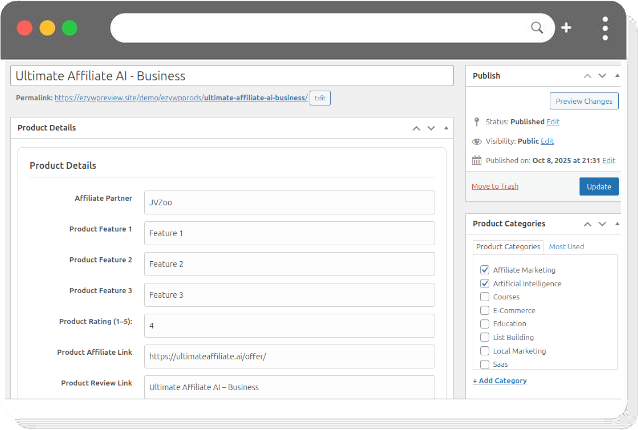The height and width of the screenshot is (430, 638).
Task: Collapse the Product Categories panel
Action: pyautogui.click(x=615, y=224)
